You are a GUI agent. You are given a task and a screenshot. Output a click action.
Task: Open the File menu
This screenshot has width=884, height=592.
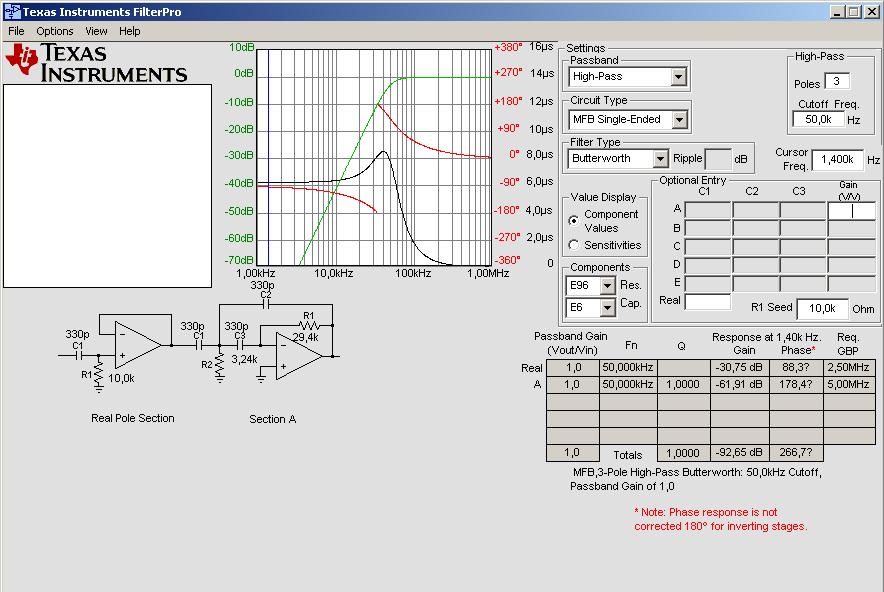[16, 31]
